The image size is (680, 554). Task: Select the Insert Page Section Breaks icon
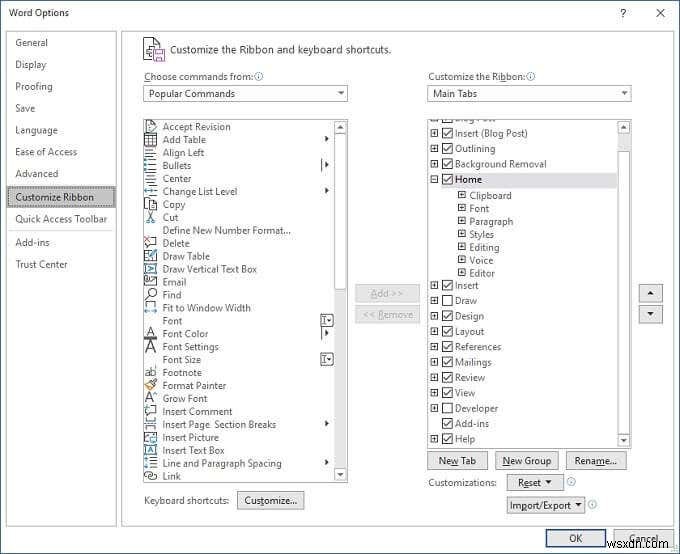[150, 424]
